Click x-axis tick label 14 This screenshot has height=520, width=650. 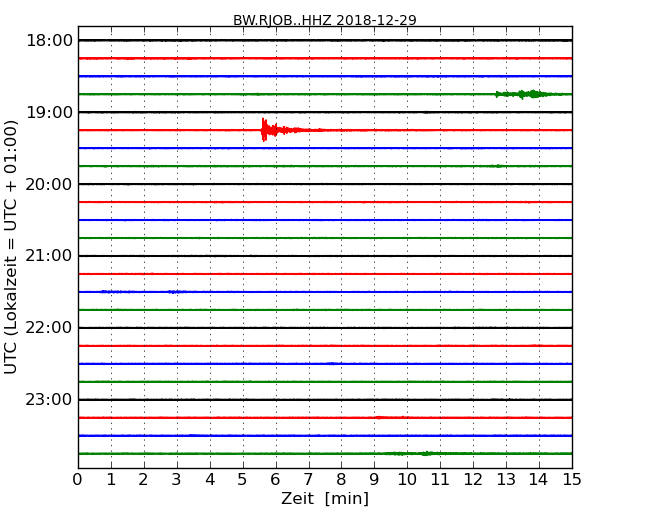539,480
